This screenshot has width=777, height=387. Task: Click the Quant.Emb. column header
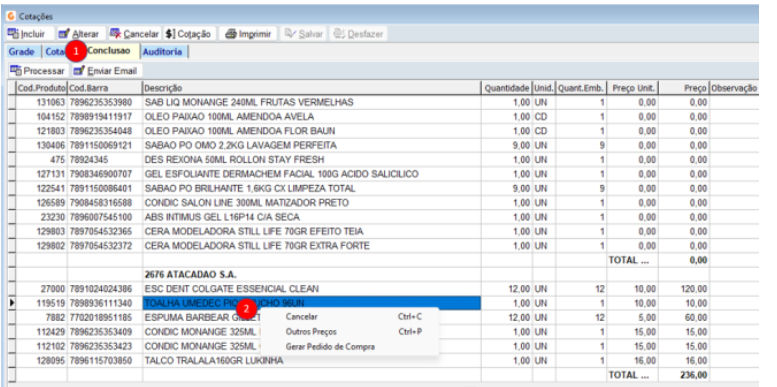pos(581,88)
